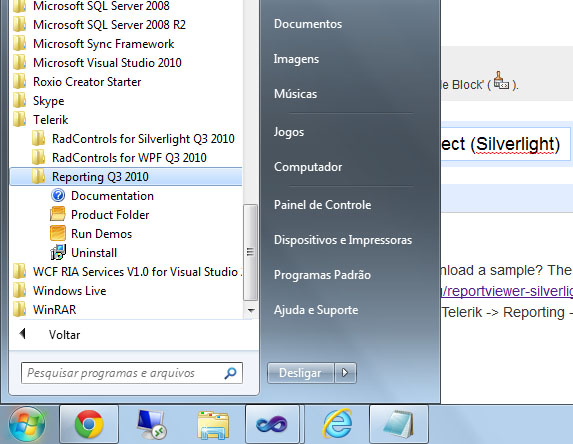Image resolution: width=573 pixels, height=444 pixels.
Task: Click the Voltar label
Action: (x=64, y=335)
